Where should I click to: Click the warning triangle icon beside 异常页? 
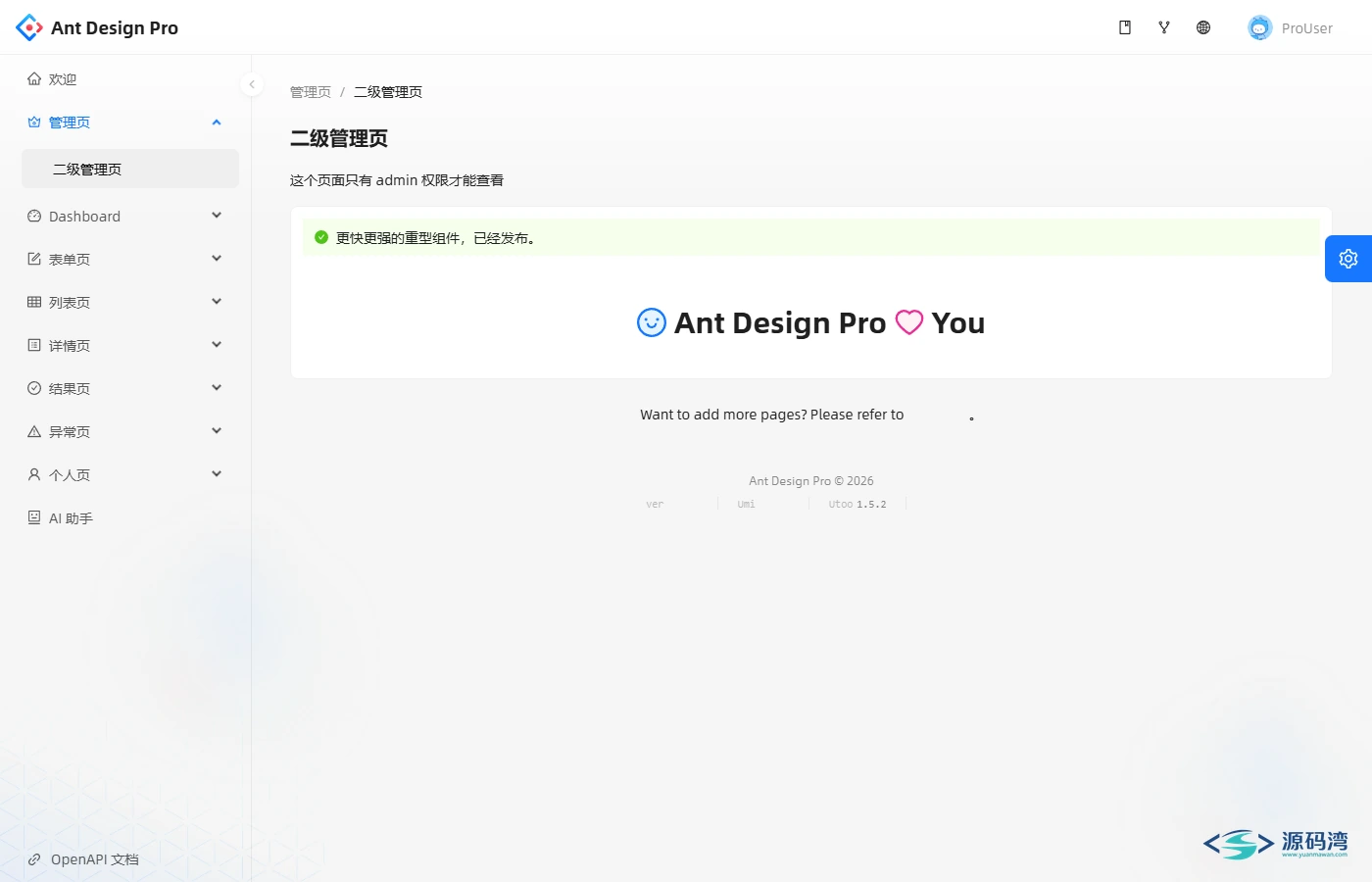pyautogui.click(x=34, y=432)
